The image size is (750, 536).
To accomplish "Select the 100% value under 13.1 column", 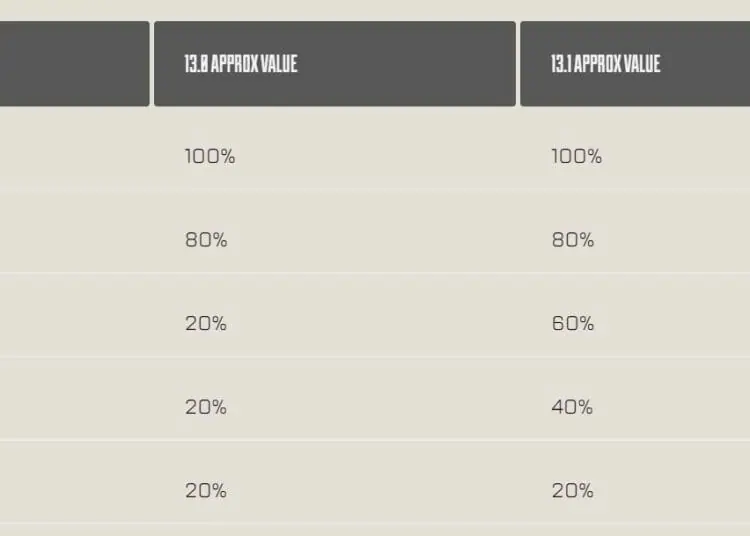I will tap(576, 156).
